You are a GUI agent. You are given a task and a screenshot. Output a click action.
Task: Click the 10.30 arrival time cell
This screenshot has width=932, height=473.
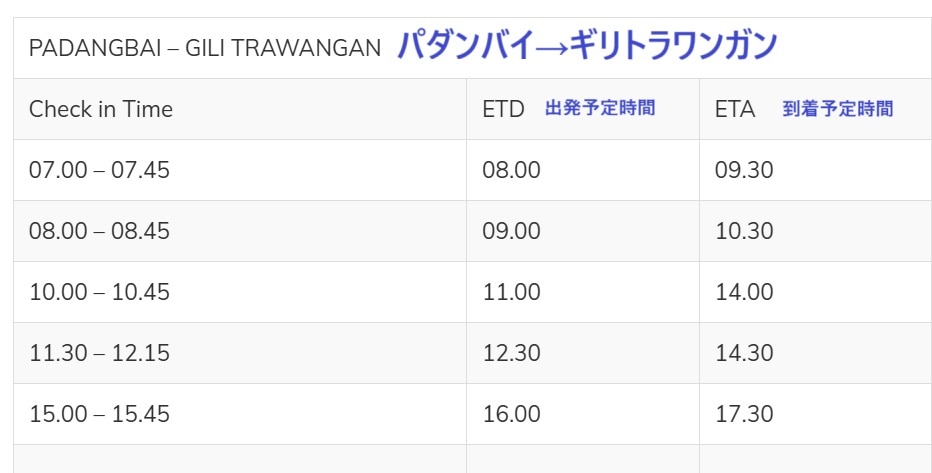(x=744, y=231)
